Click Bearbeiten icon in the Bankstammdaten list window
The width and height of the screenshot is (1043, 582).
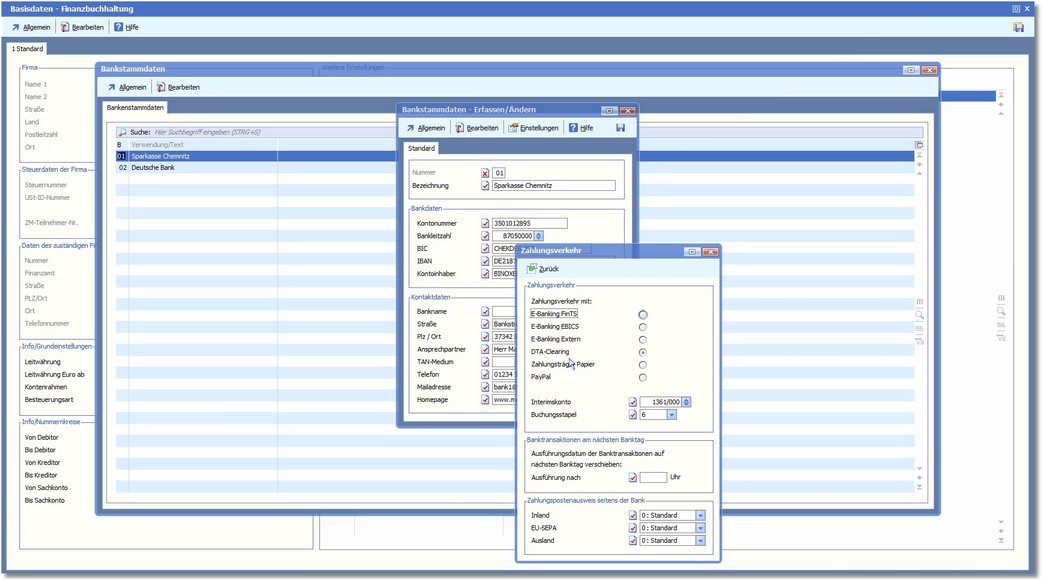[160, 87]
